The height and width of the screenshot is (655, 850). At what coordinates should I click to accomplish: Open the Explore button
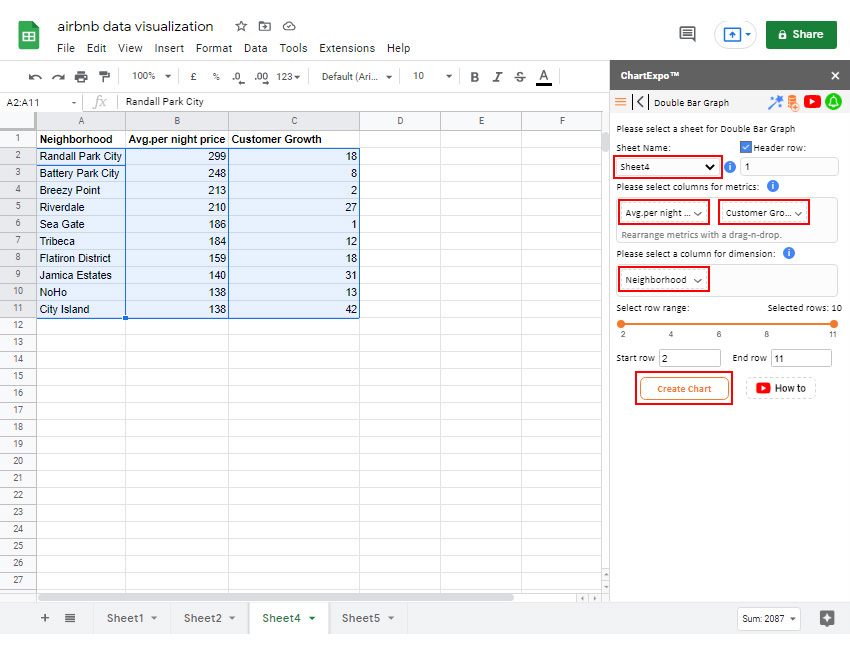tap(827, 618)
